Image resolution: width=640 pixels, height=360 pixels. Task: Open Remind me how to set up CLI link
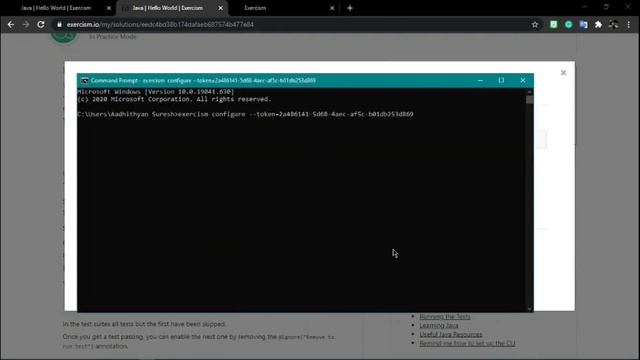click(x=467, y=343)
